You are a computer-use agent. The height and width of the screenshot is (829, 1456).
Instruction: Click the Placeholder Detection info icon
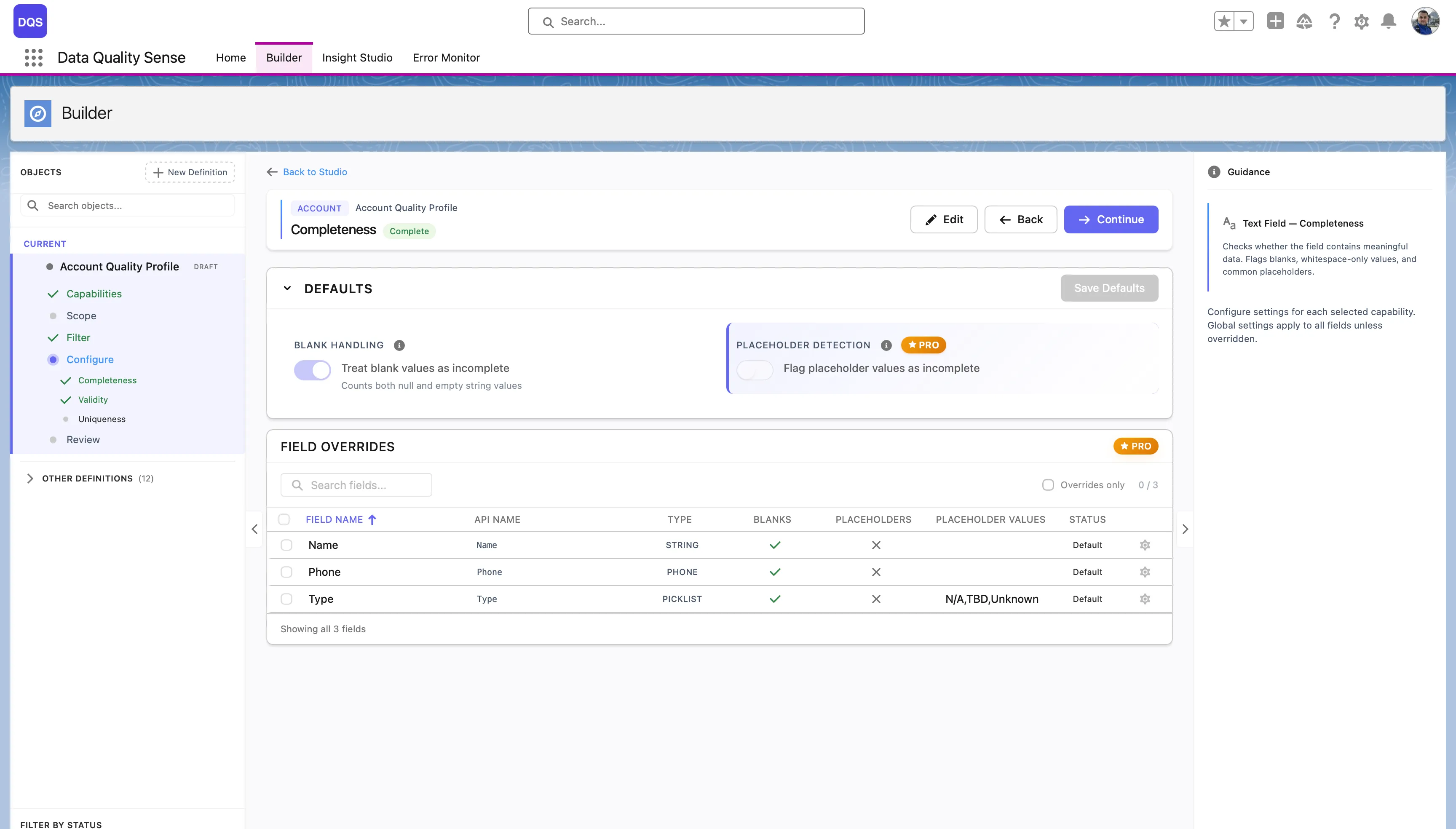coord(886,345)
